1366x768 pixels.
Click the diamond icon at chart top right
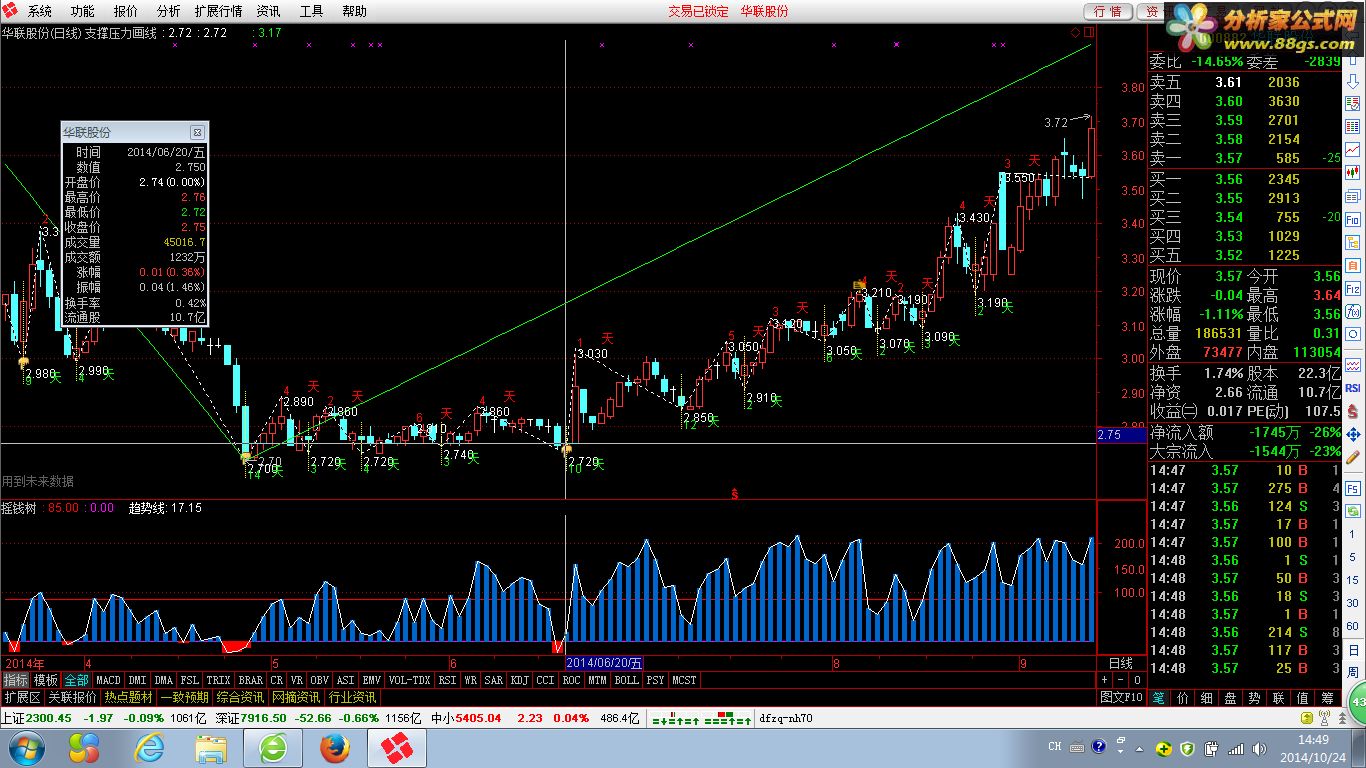coord(1075,32)
